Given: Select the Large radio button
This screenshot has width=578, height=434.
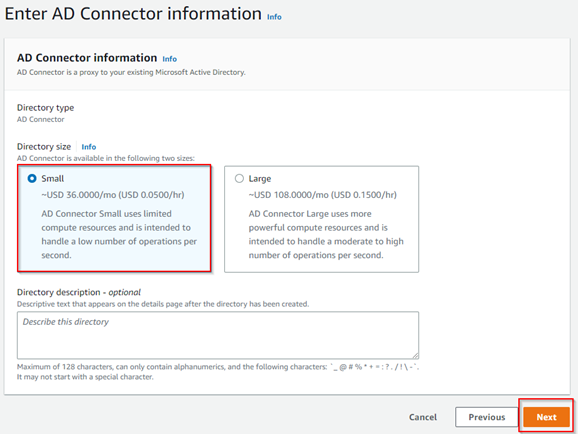Looking at the screenshot, I should (x=239, y=178).
